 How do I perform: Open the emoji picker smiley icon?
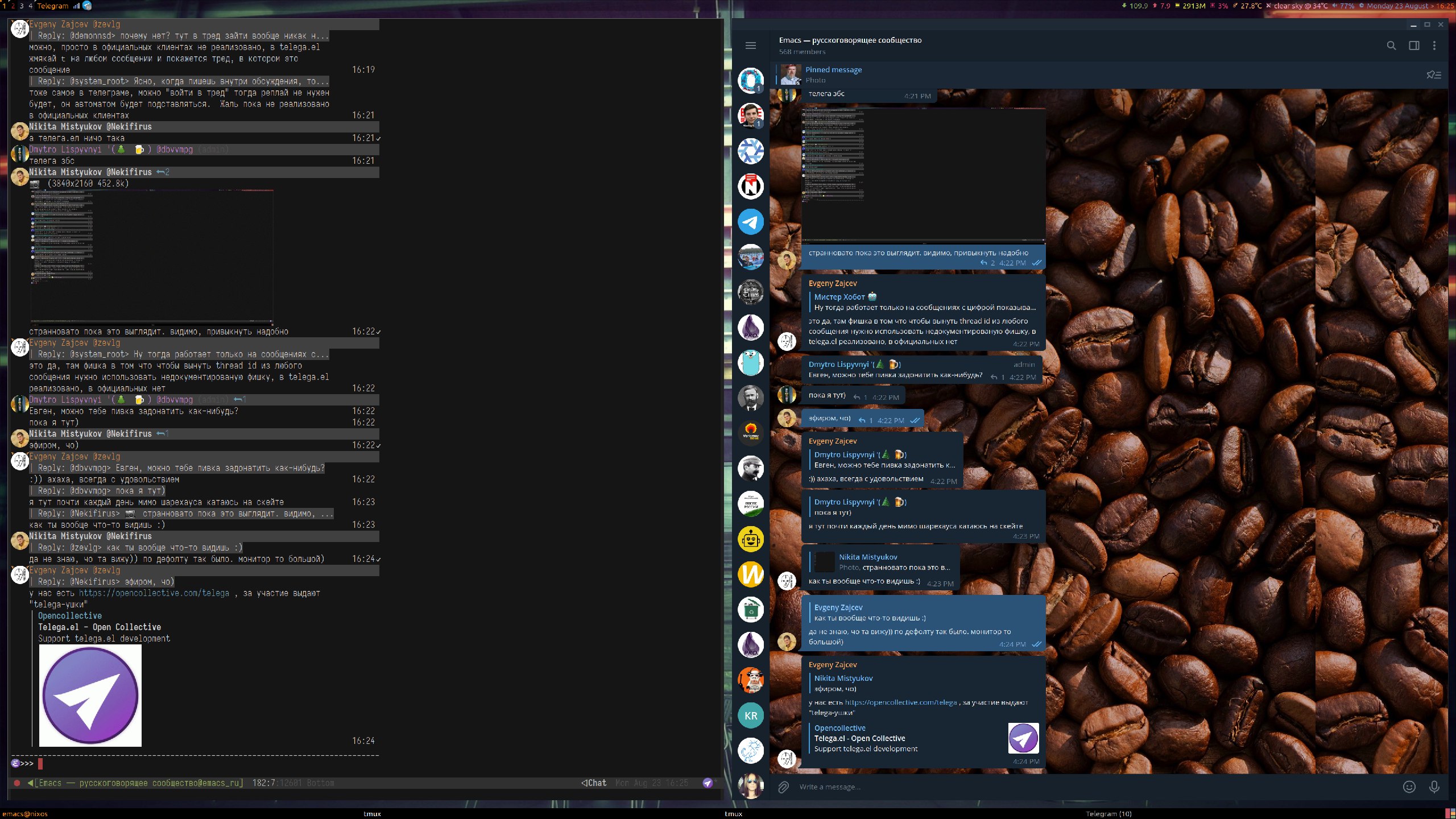pyautogui.click(x=1409, y=787)
